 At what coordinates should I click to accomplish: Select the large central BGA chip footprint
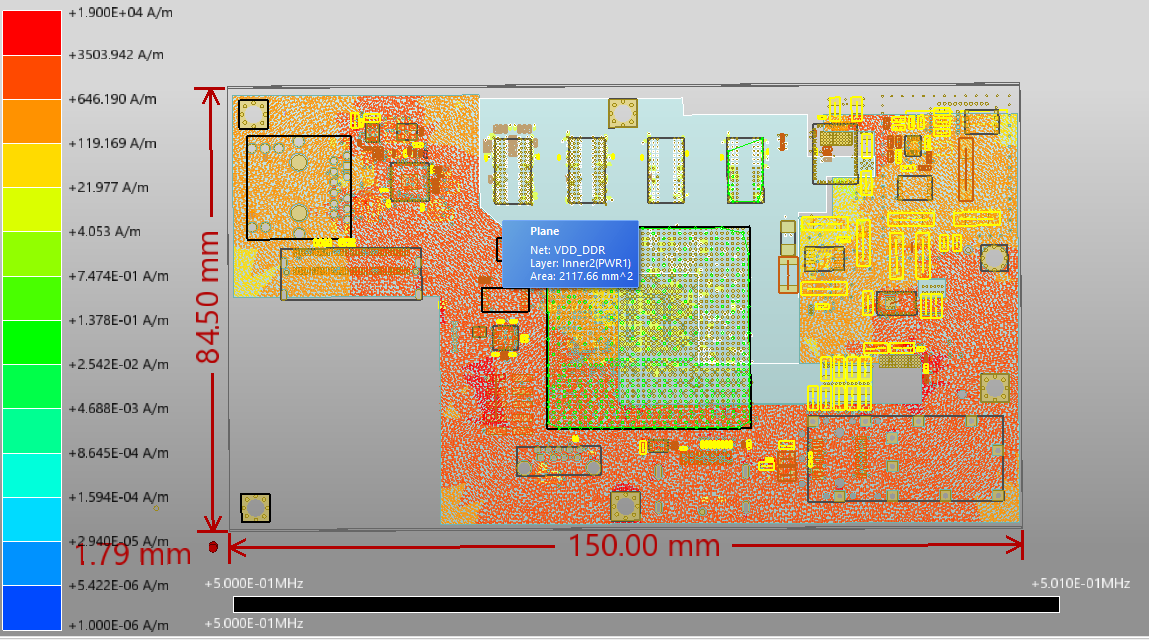pyautogui.click(x=647, y=327)
